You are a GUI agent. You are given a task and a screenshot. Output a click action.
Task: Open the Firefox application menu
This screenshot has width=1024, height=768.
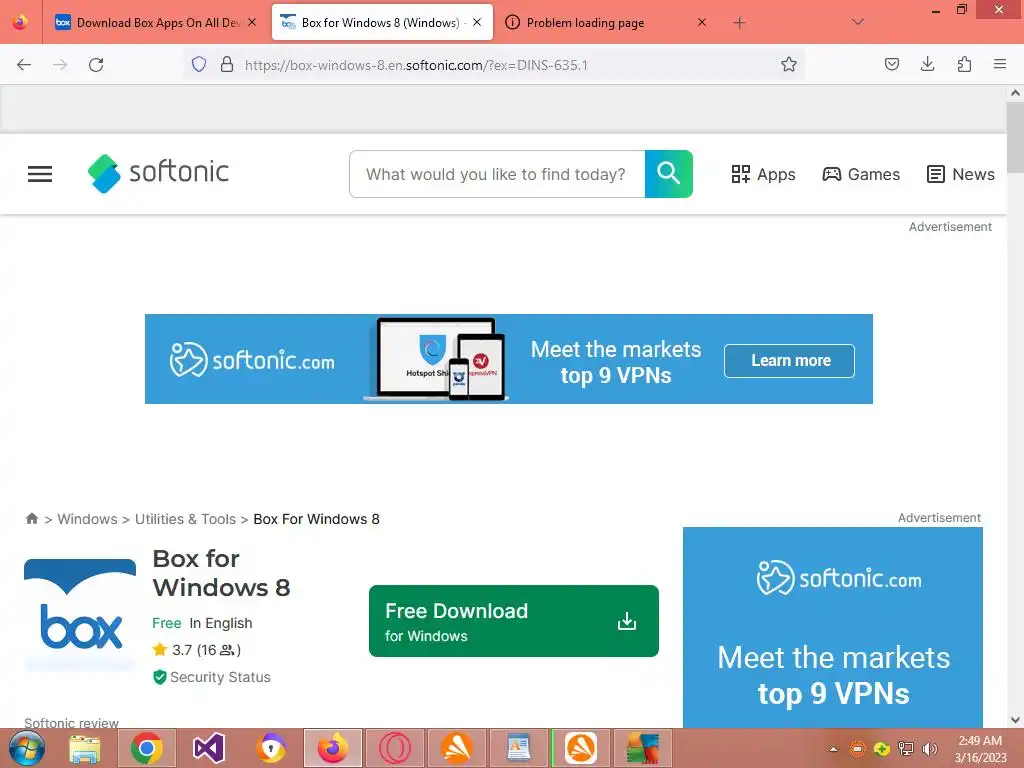point(1000,65)
